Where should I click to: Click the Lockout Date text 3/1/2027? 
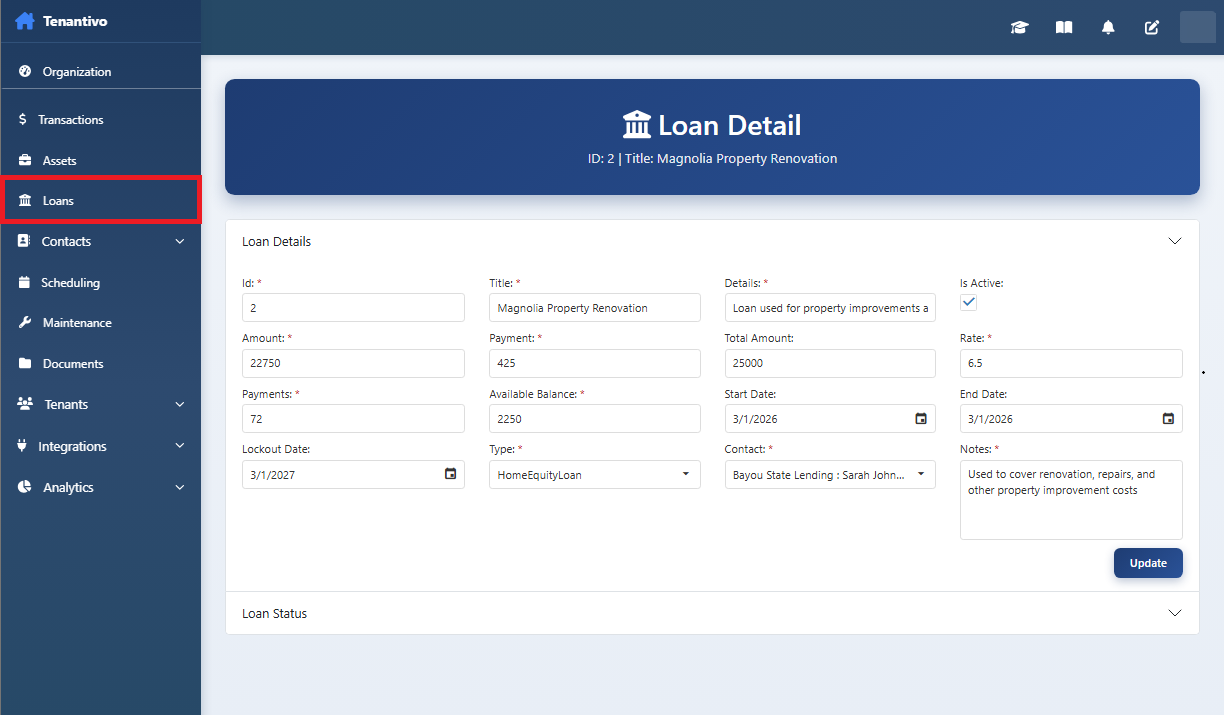tap(273, 475)
